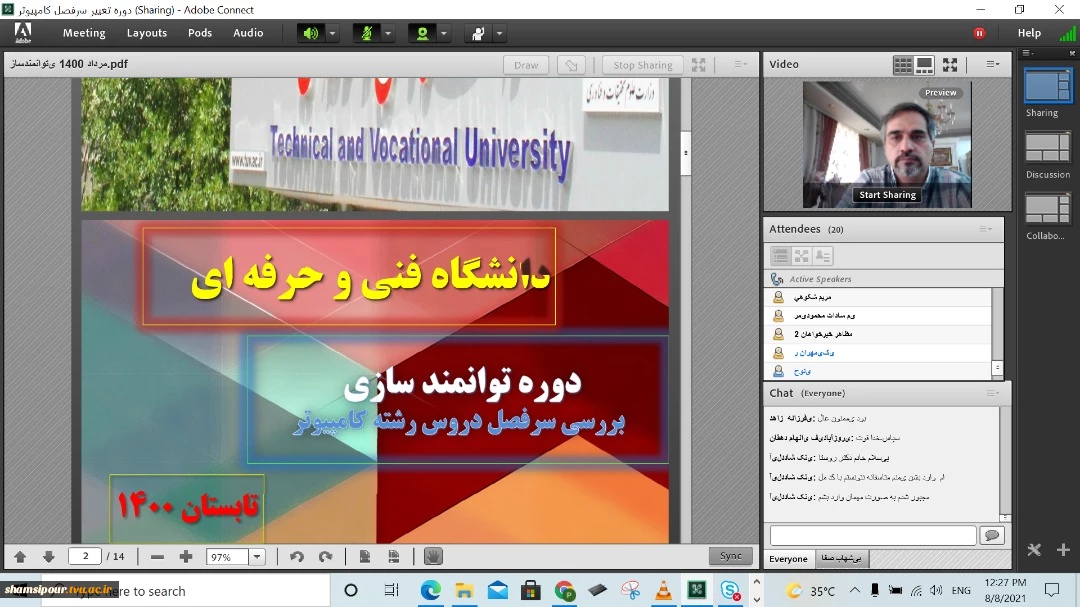Click the fit width view icon
This screenshot has height=607, width=1080.
tap(393, 557)
